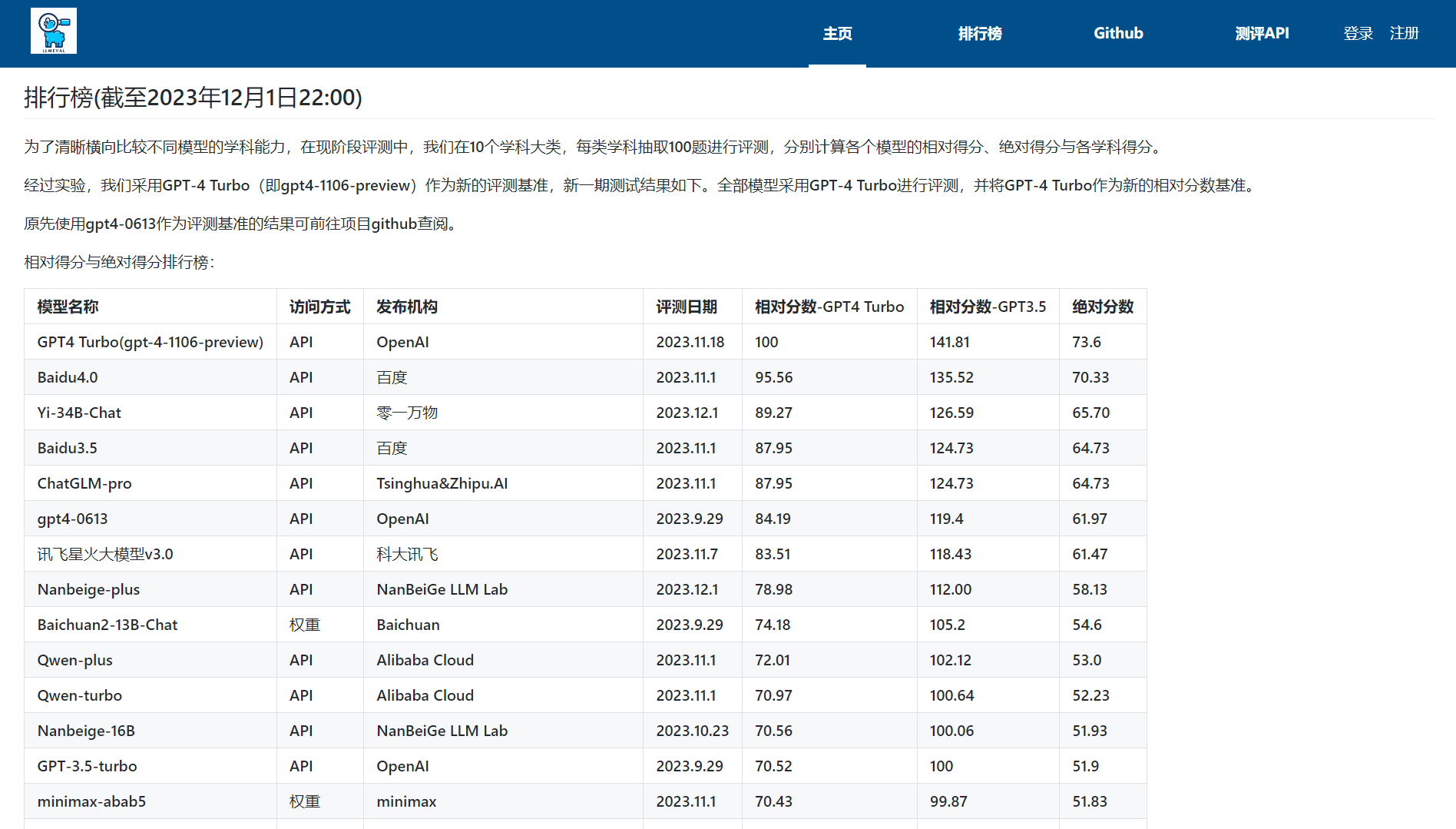Click the 2023.11.18 evaluation date cell
The height and width of the screenshot is (829, 1456).
click(693, 342)
